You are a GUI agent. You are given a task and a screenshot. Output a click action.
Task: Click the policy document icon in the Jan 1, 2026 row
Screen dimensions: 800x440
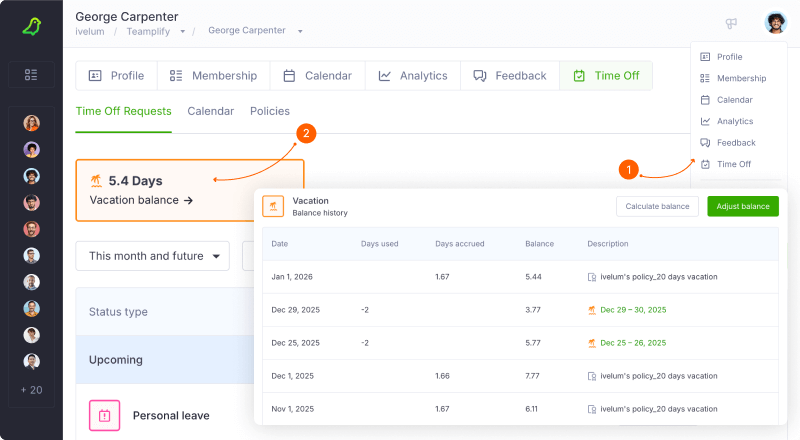point(592,277)
